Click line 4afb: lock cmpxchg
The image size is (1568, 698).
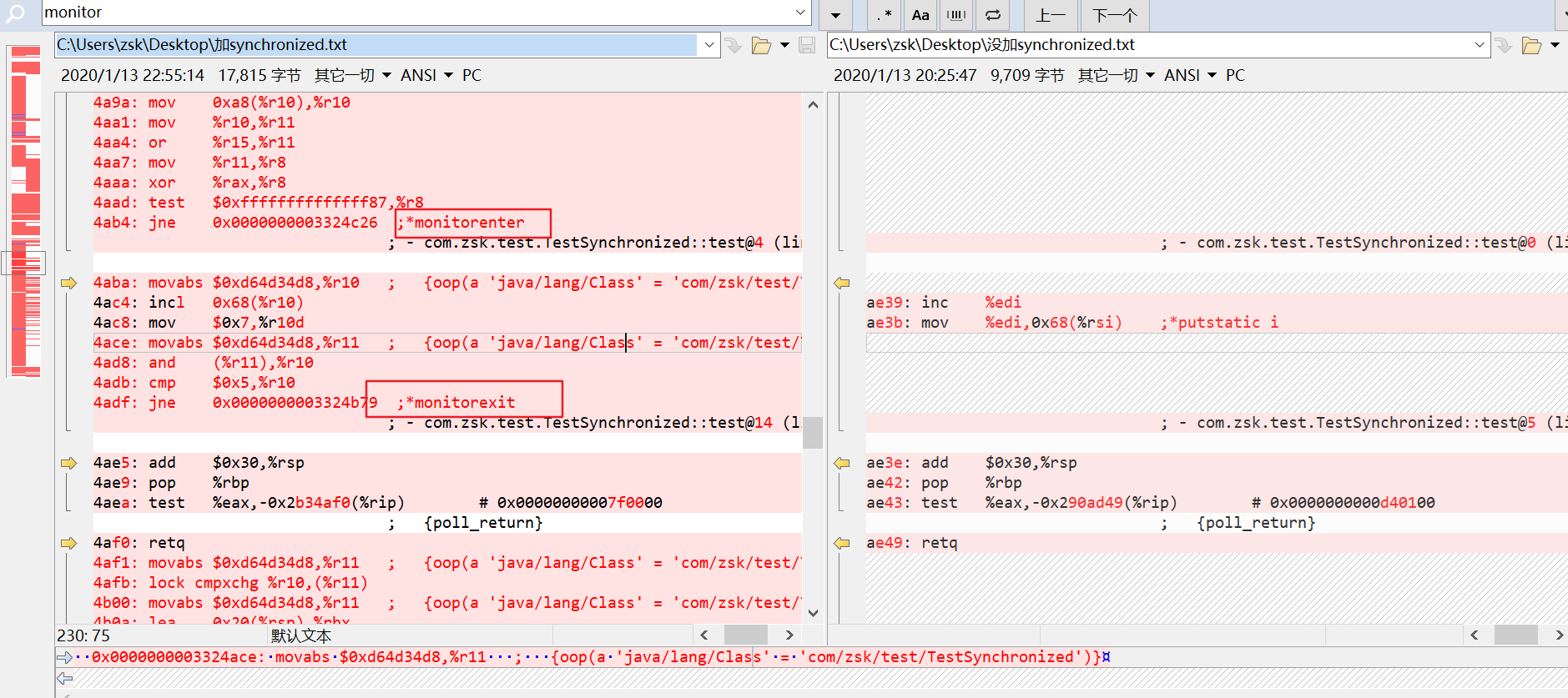pos(230,583)
